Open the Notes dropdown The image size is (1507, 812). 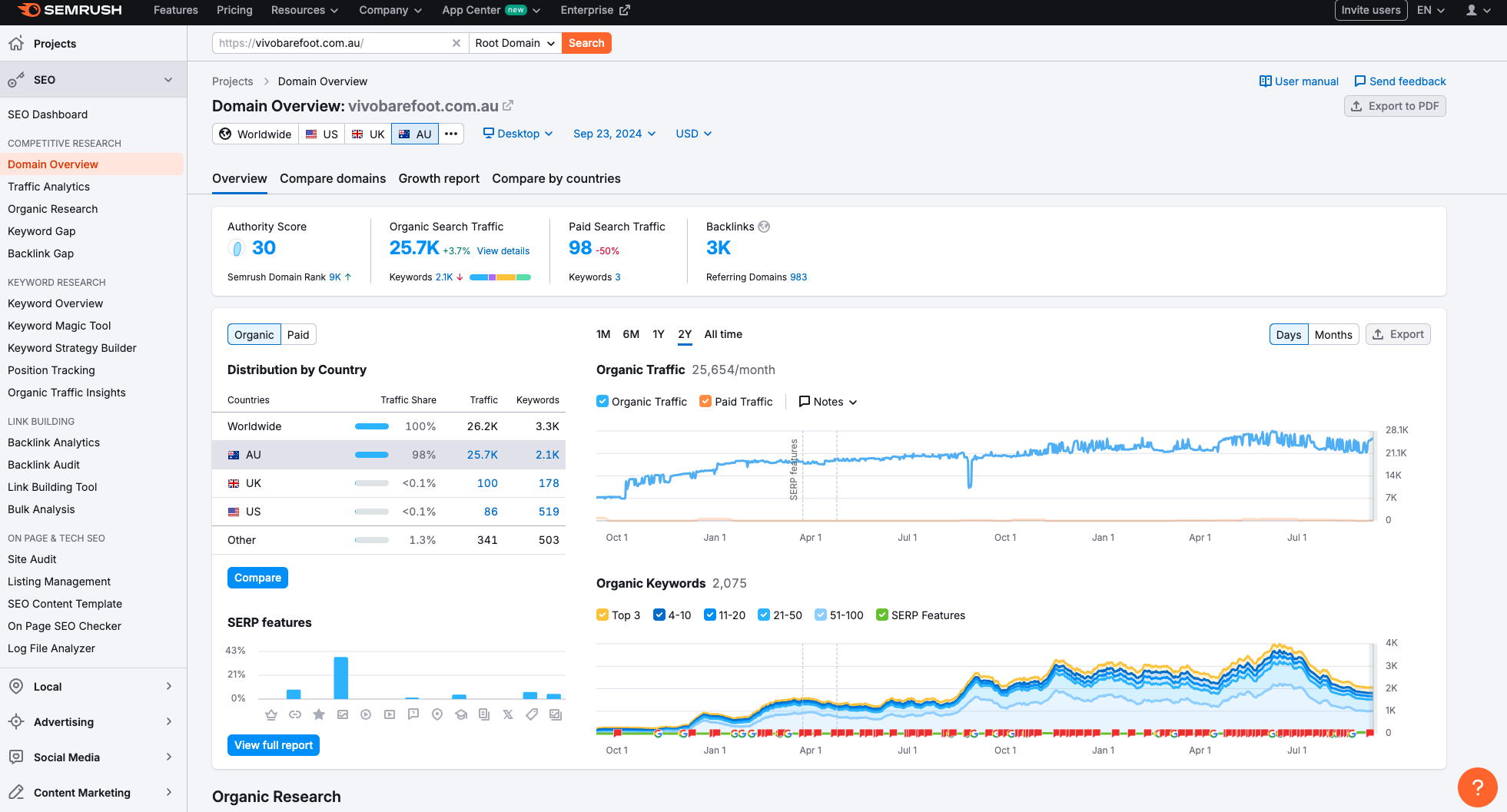click(x=828, y=402)
